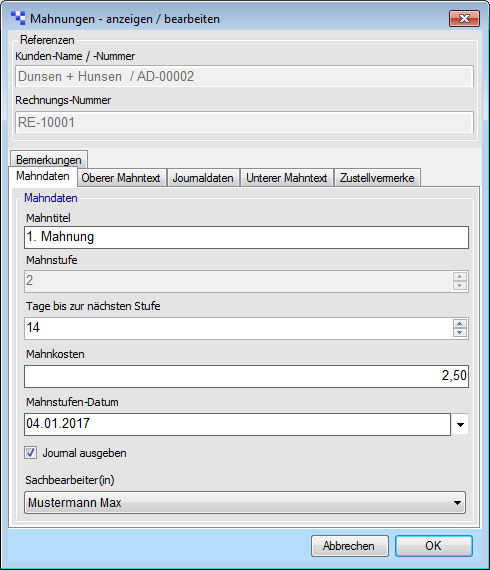Image resolution: width=490 pixels, height=570 pixels.
Task: Confirm with the OK button
Action: coord(434,546)
